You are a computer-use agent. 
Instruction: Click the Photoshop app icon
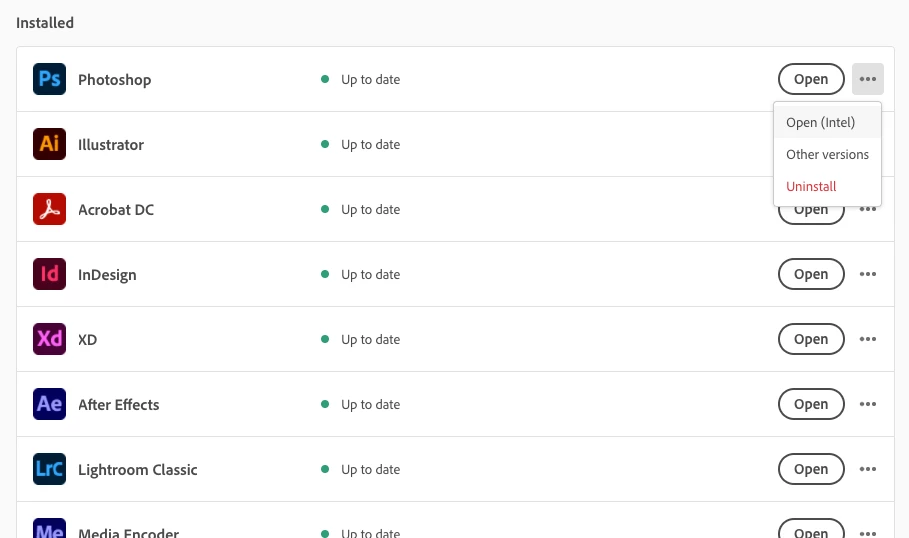tap(49, 79)
